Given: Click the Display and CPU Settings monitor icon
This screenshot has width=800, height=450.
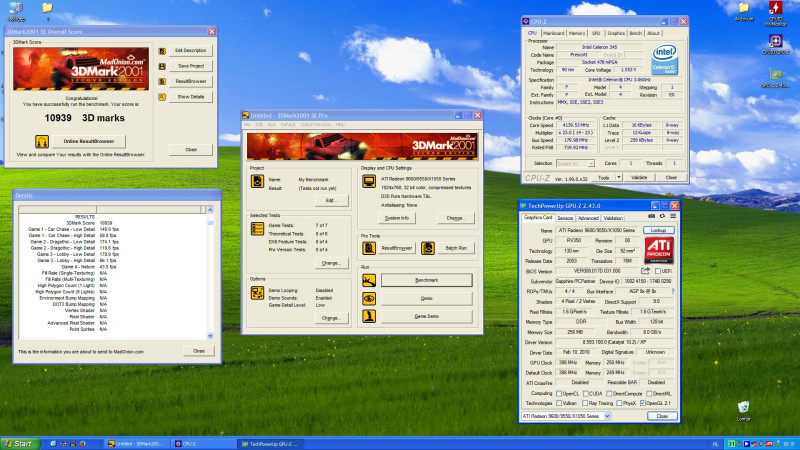Looking at the screenshot, I should coord(369,181).
